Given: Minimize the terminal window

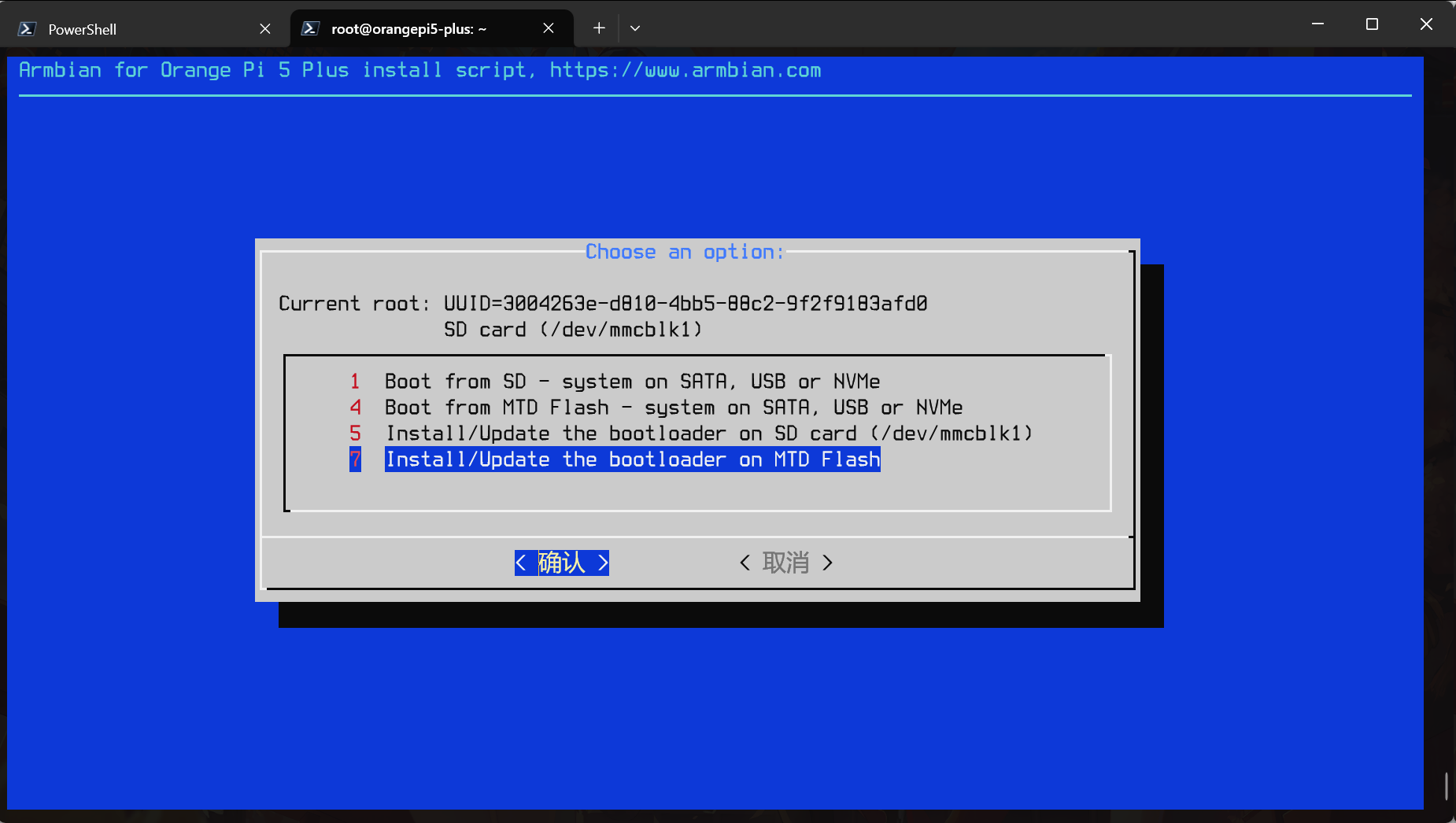Looking at the screenshot, I should coord(1317,24).
